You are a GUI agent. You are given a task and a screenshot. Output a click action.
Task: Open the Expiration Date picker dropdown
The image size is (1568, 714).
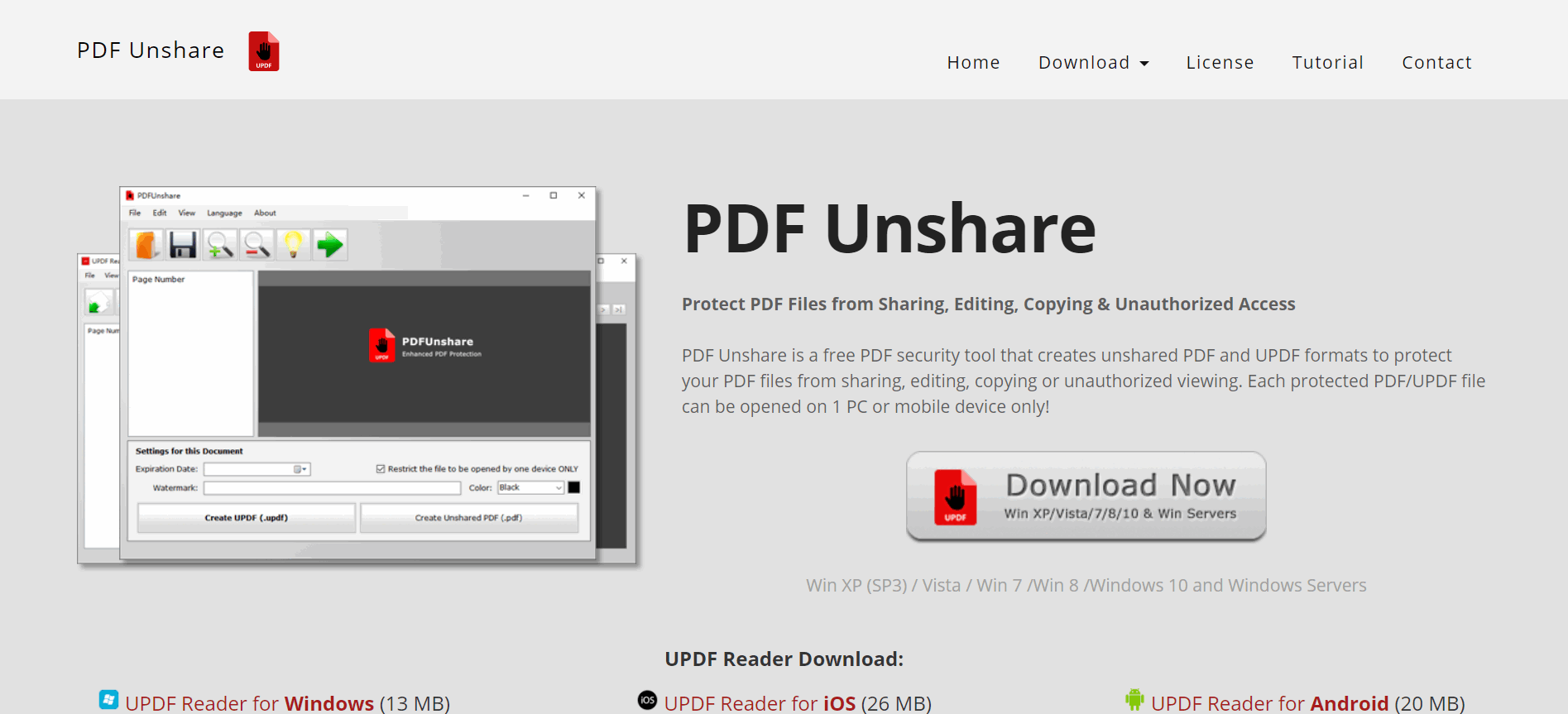301,469
